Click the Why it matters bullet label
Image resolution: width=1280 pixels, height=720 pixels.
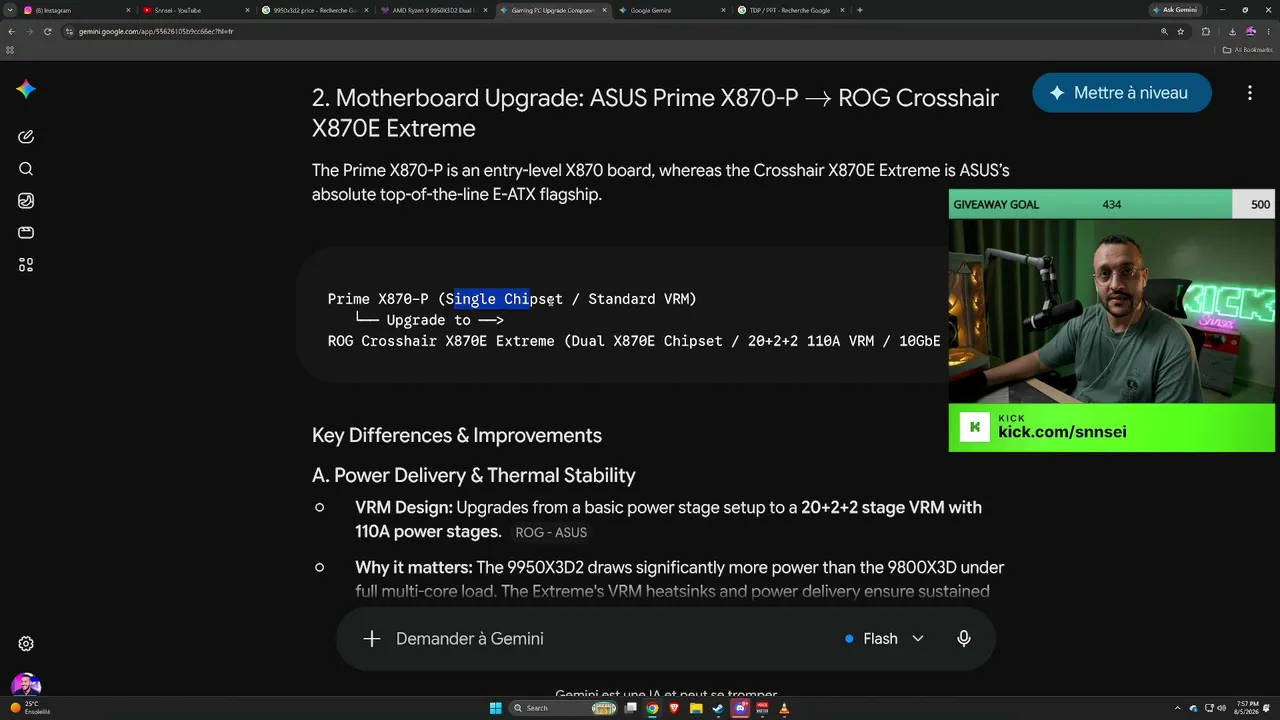(x=414, y=567)
